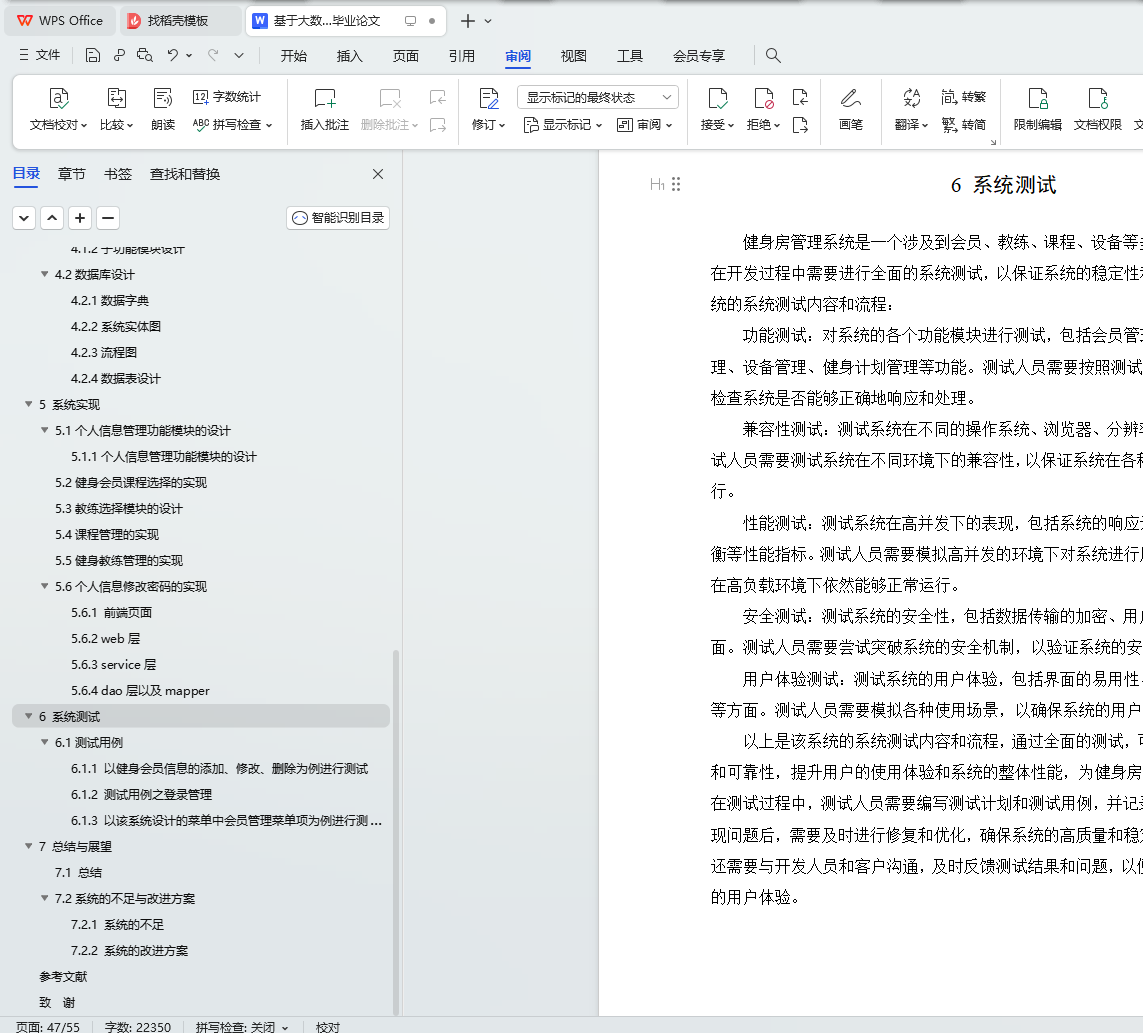Insert a comment with 插入批注
Viewport: 1143px width, 1033px height.
(324, 109)
